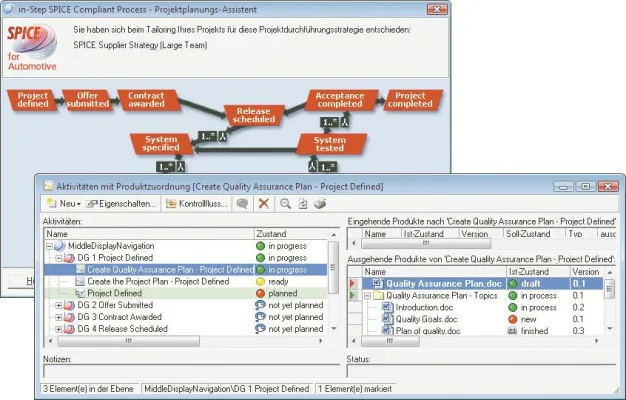Click 'not yet planned' icon for DG 4

[260, 329]
